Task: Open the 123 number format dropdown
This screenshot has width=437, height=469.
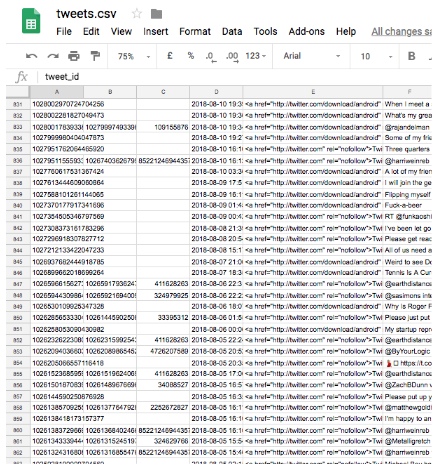Action: pos(256,56)
